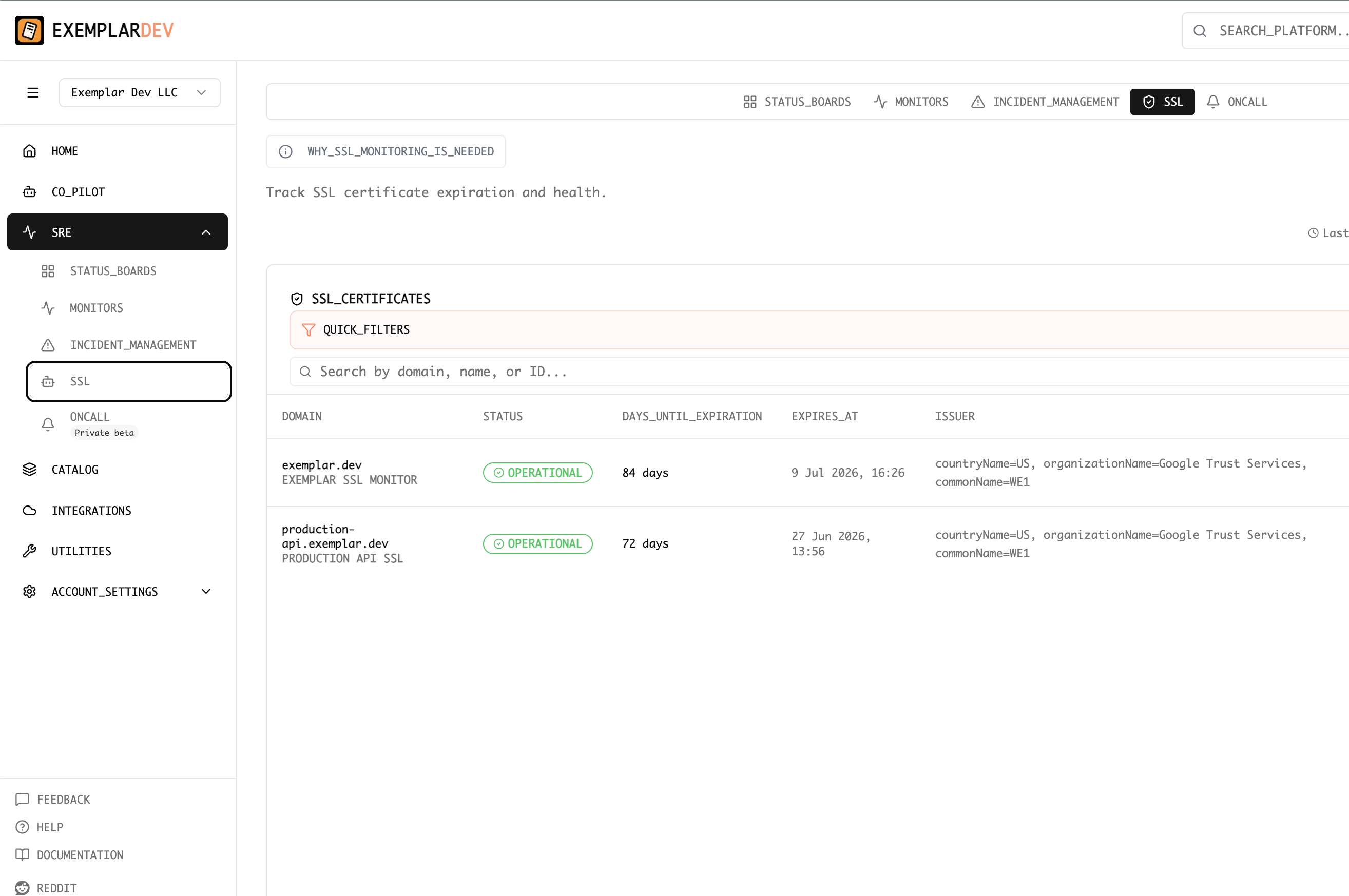Viewport: 1349px width, 896px height.
Task: Open the Exemplar Dev LLC organization dropdown
Action: click(140, 92)
